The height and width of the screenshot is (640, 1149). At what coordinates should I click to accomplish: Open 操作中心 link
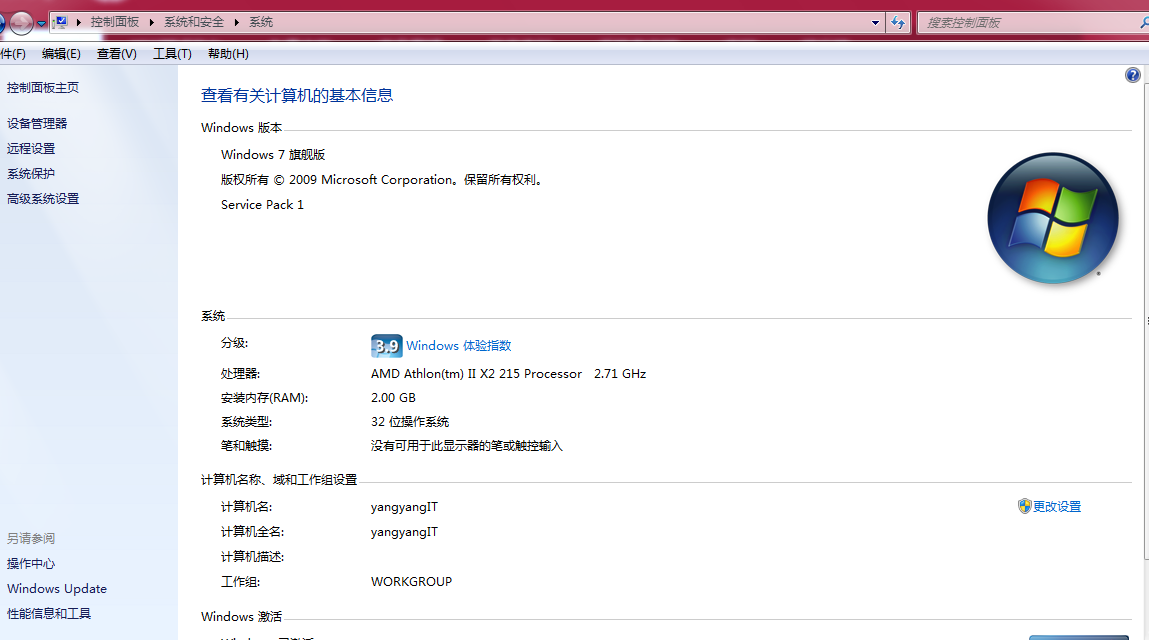[32, 563]
